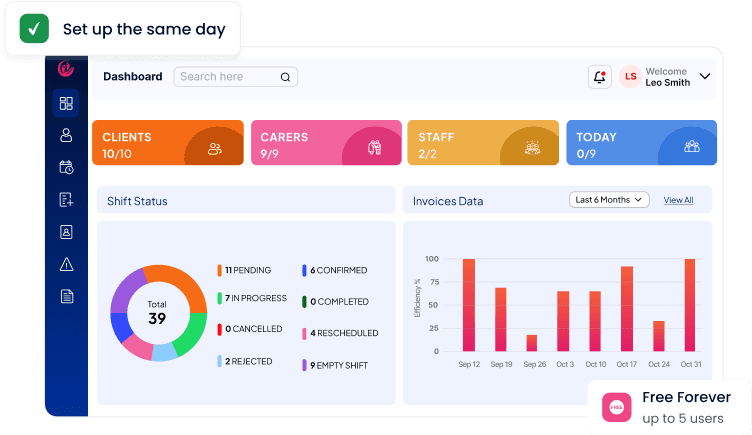Viewport: 752px width, 435px height.
Task: Click the 'Sep 19' axis label
Action: [x=501, y=364]
